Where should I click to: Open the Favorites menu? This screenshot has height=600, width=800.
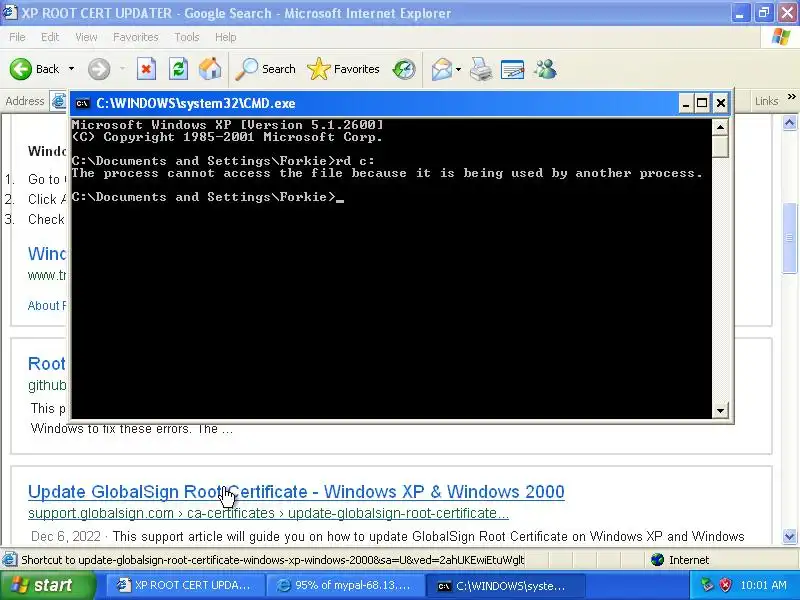coord(136,37)
